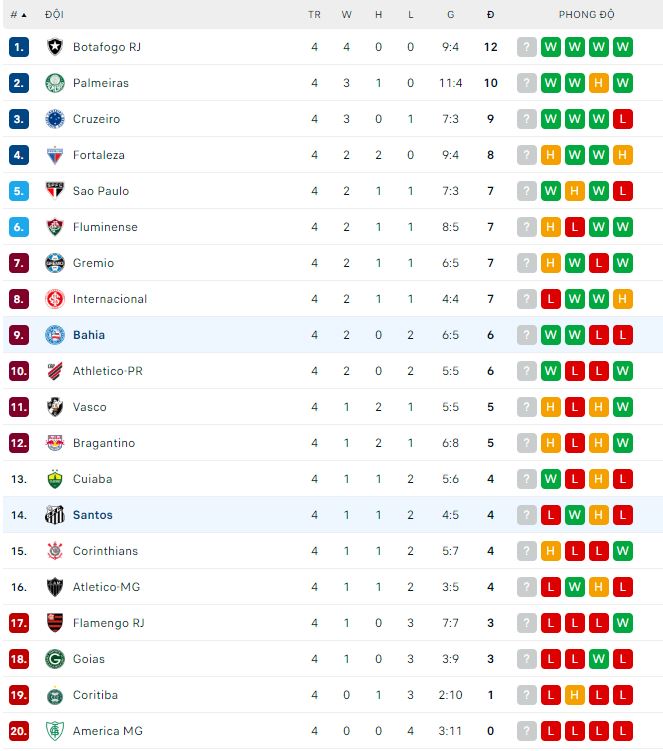Click Fortaleza's orange H form badge
This screenshot has height=751, width=663.
click(551, 155)
